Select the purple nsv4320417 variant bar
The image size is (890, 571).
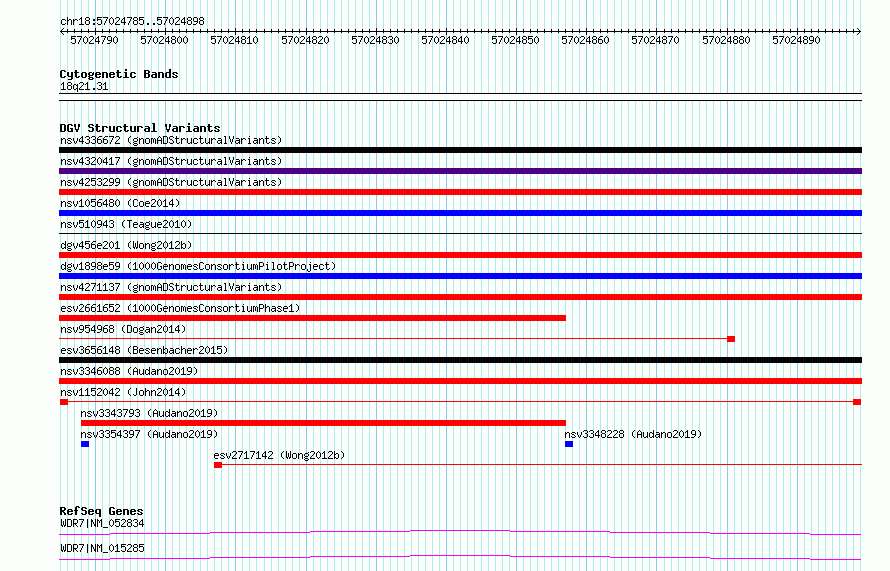[x=460, y=171]
